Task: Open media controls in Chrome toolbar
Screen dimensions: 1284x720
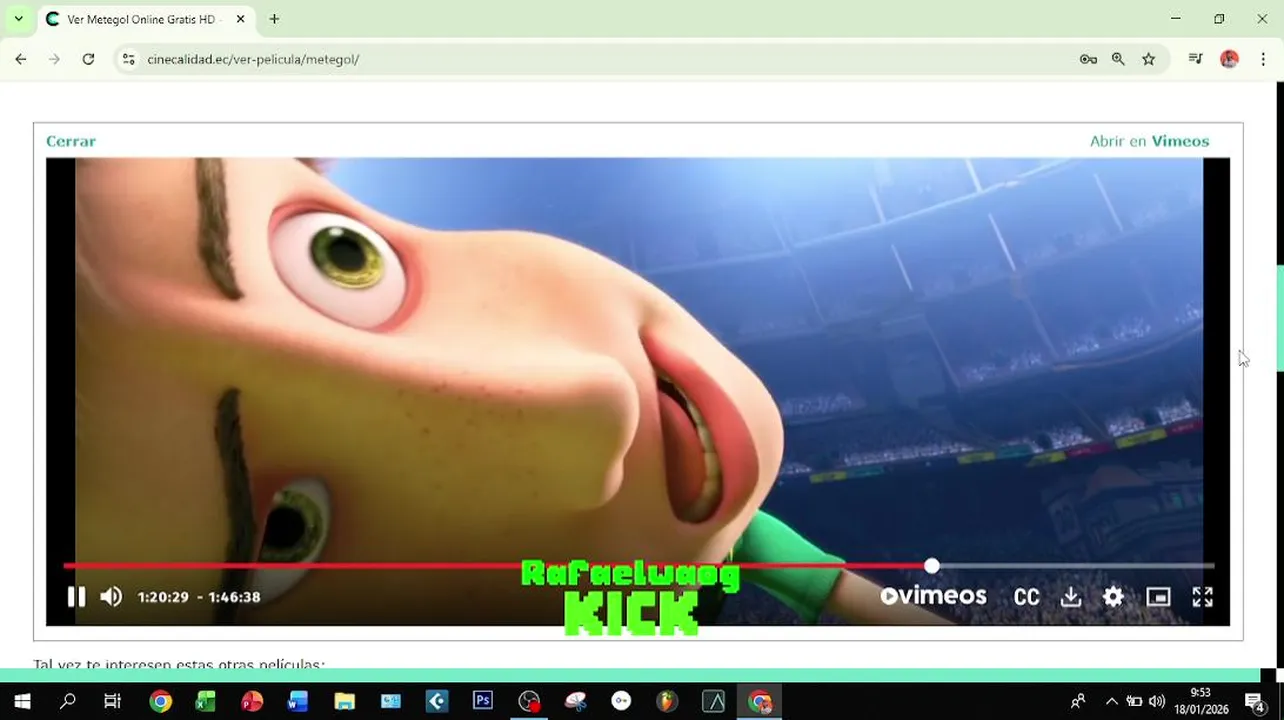Action: coord(1195,59)
